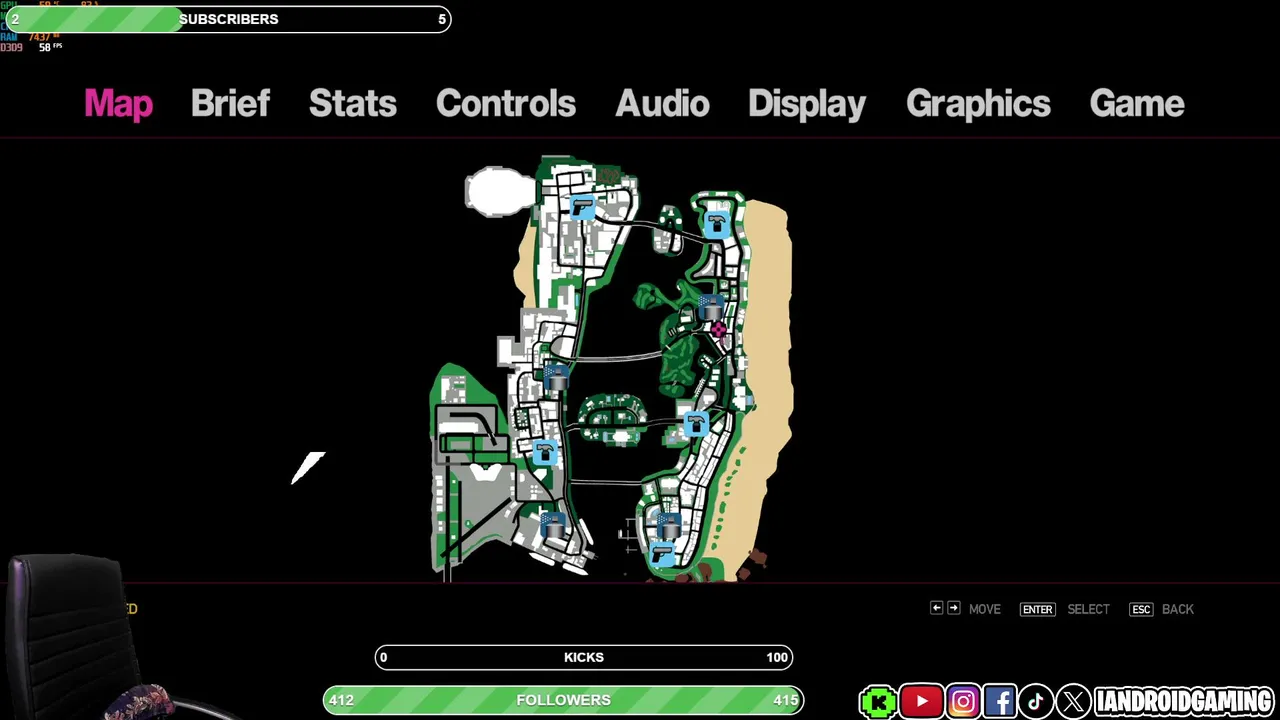Click the MOVE label
The image size is (1280, 720).
click(984, 609)
